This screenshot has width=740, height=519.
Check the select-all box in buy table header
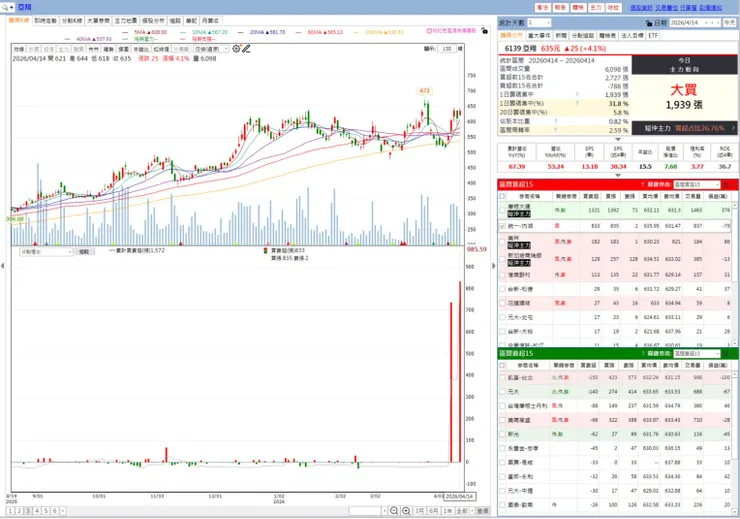coord(502,196)
